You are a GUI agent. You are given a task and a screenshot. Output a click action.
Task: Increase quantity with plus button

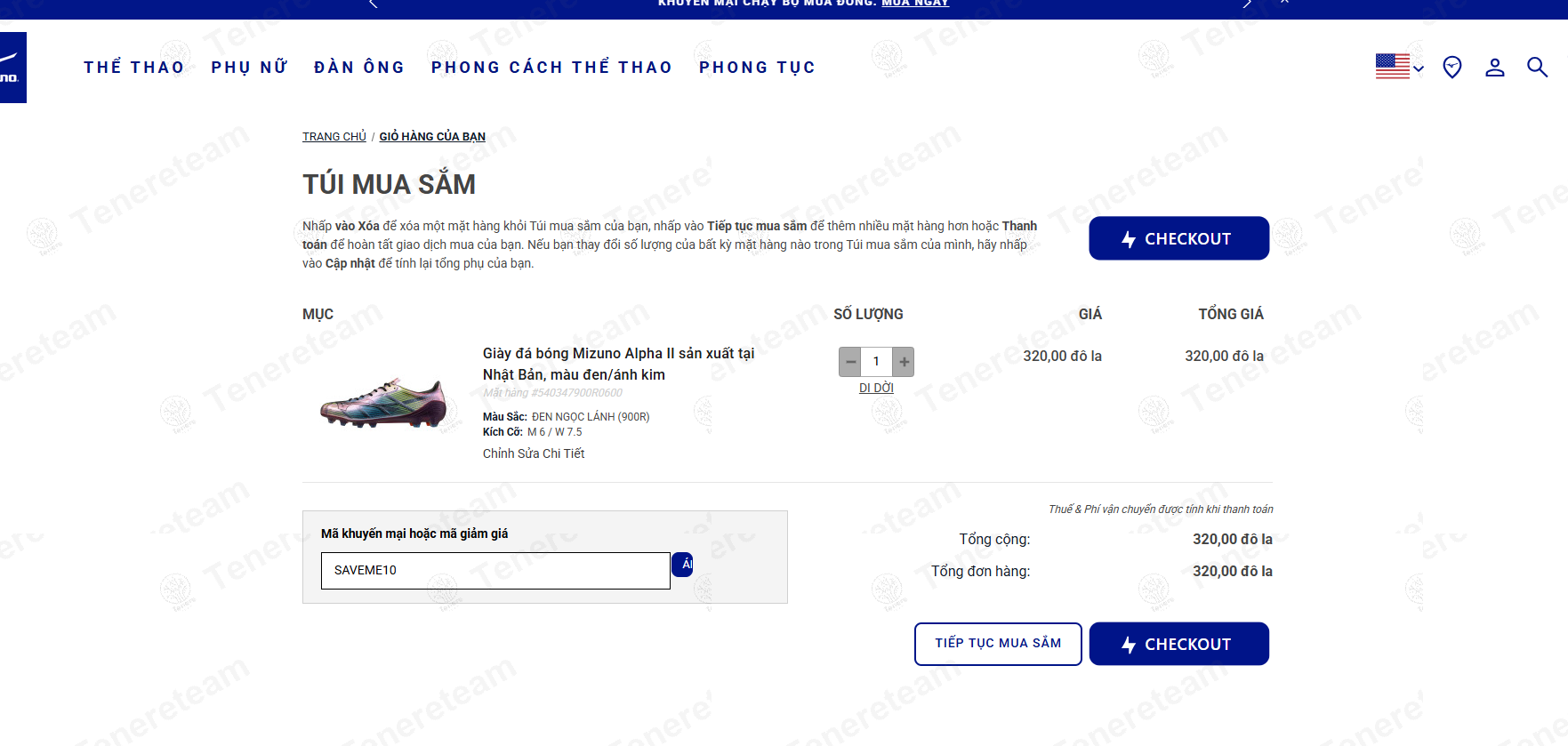pos(904,362)
